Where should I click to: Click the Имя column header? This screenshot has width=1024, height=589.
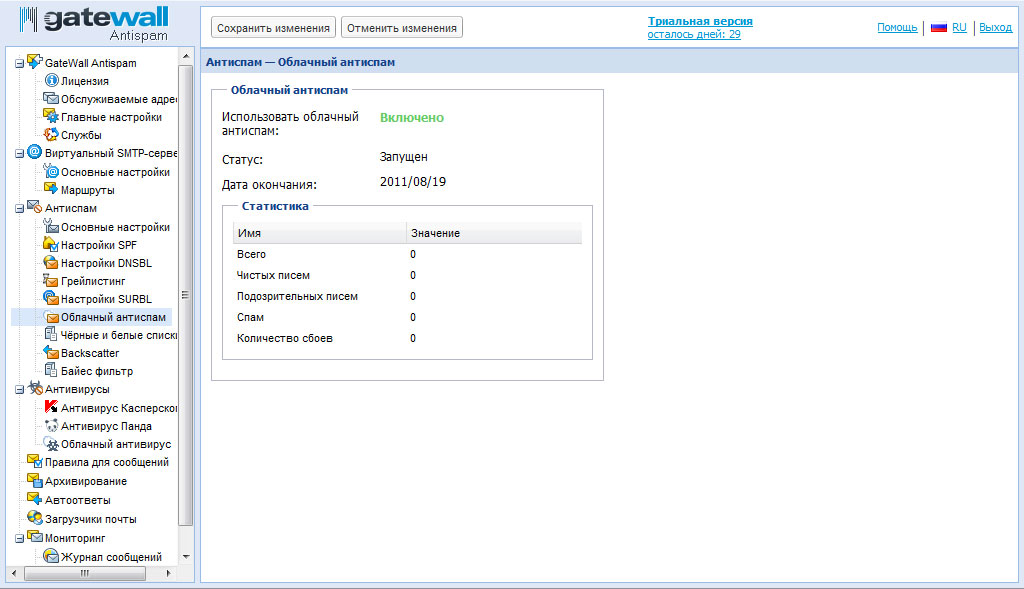(319, 233)
